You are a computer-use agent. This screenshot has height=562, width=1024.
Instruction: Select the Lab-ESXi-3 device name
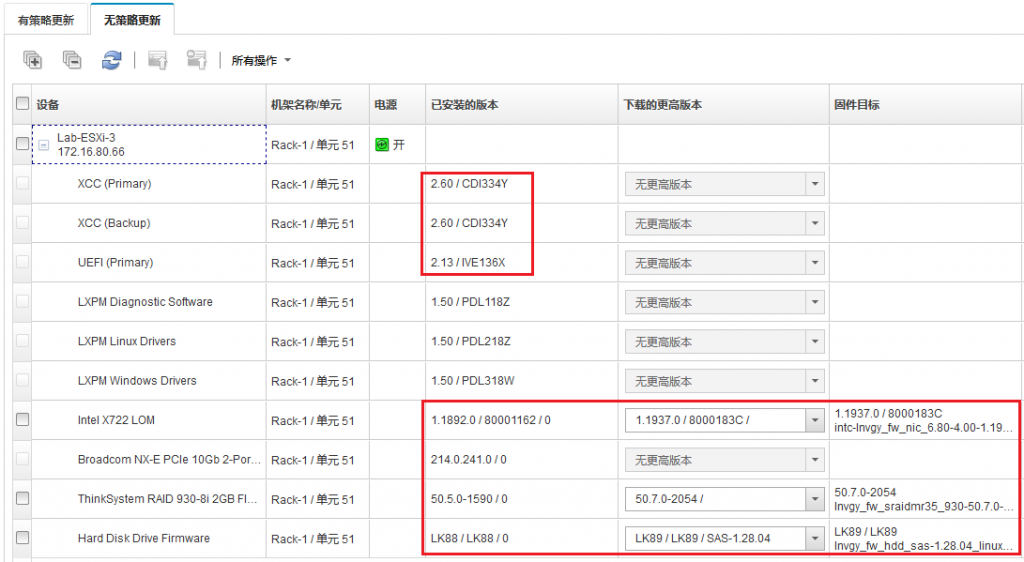86,138
